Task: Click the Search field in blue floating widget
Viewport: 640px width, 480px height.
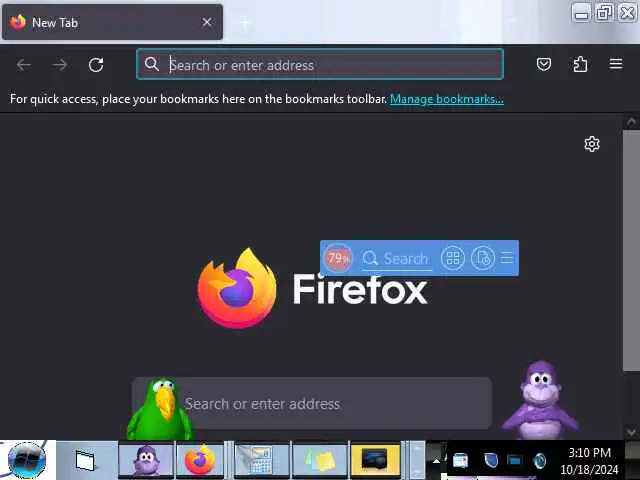Action: click(397, 258)
